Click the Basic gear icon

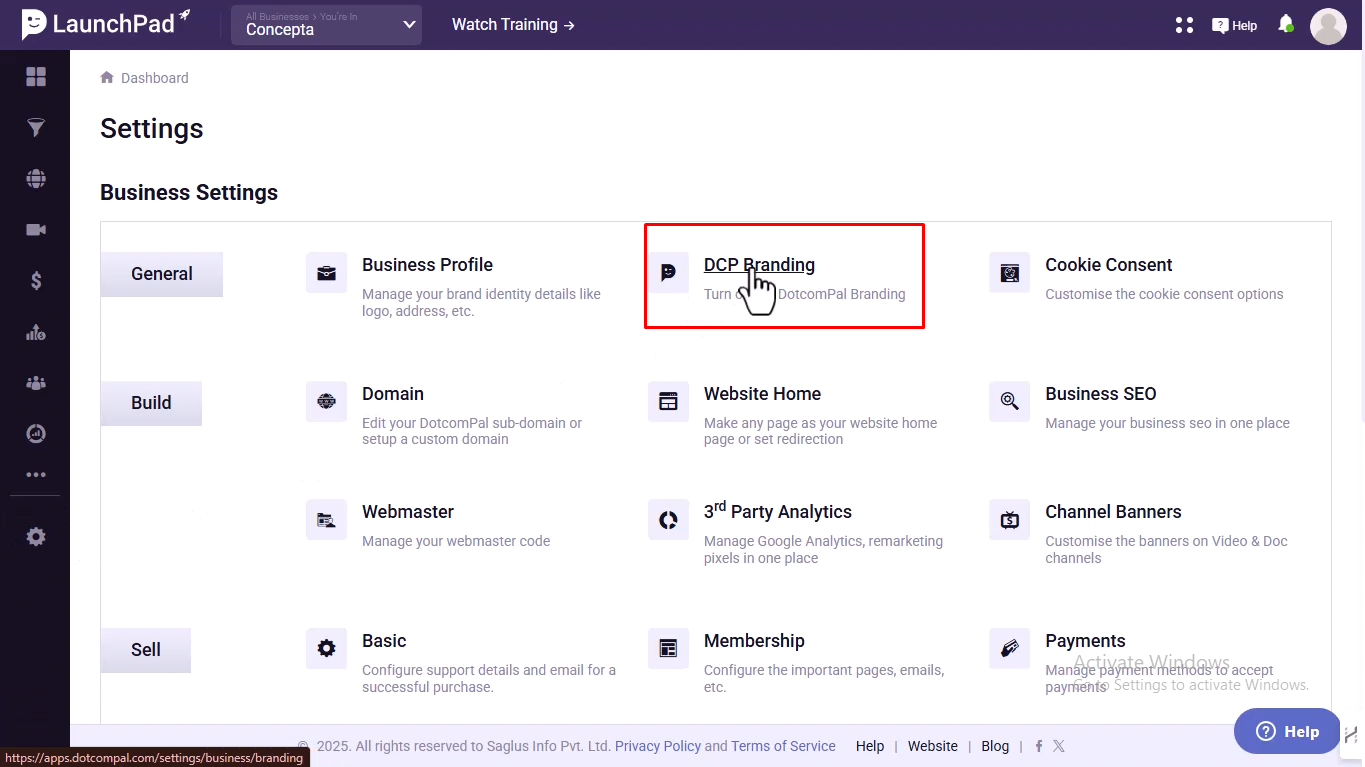tap(326, 649)
